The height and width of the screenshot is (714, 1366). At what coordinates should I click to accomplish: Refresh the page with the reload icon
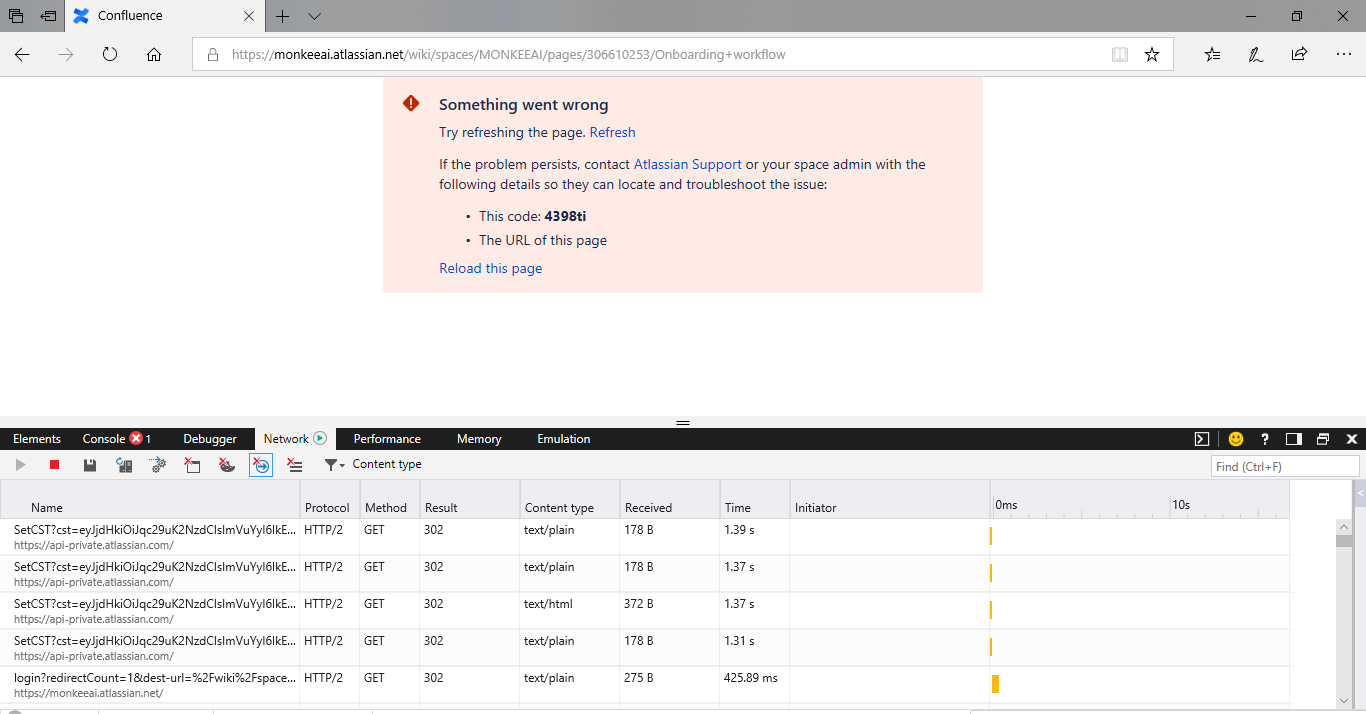110,55
